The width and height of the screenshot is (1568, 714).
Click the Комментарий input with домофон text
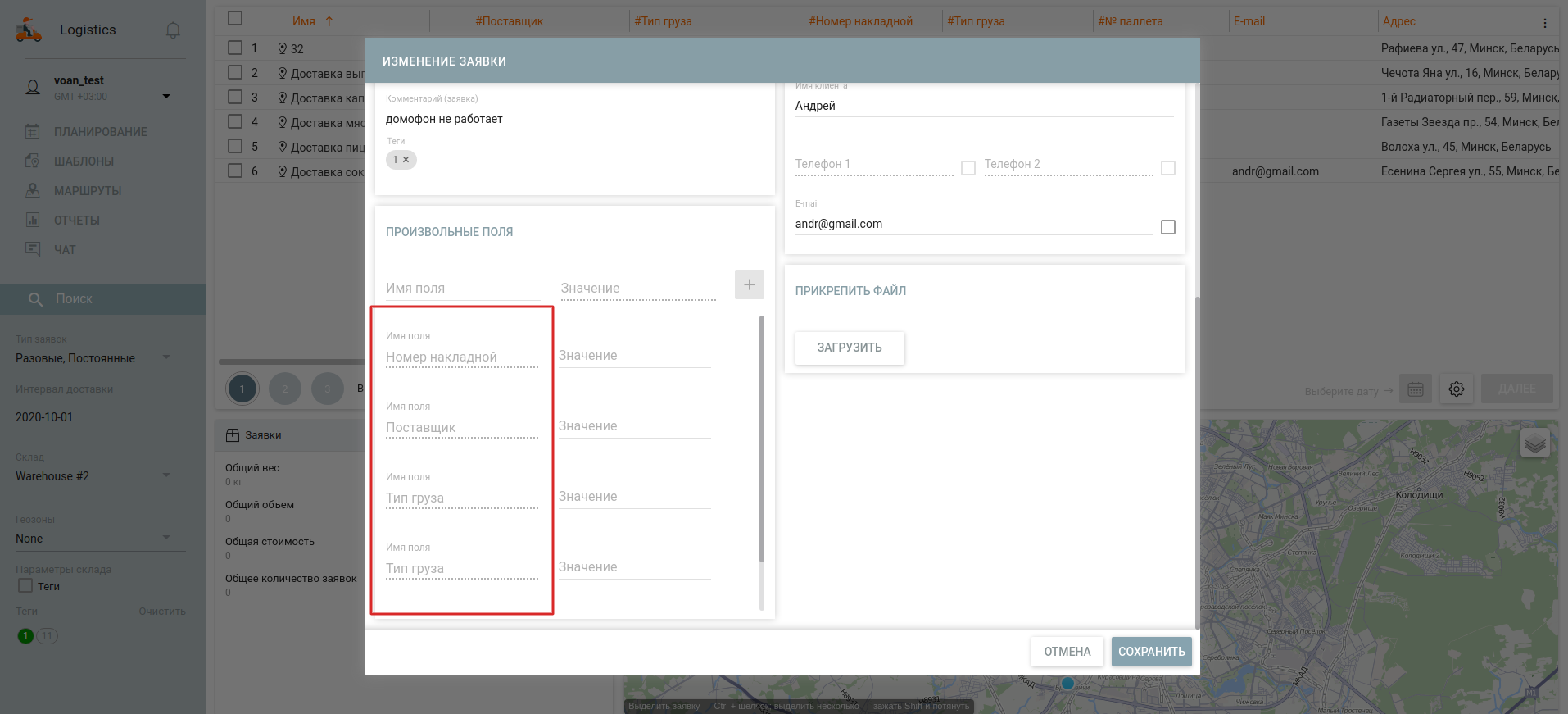pos(572,119)
